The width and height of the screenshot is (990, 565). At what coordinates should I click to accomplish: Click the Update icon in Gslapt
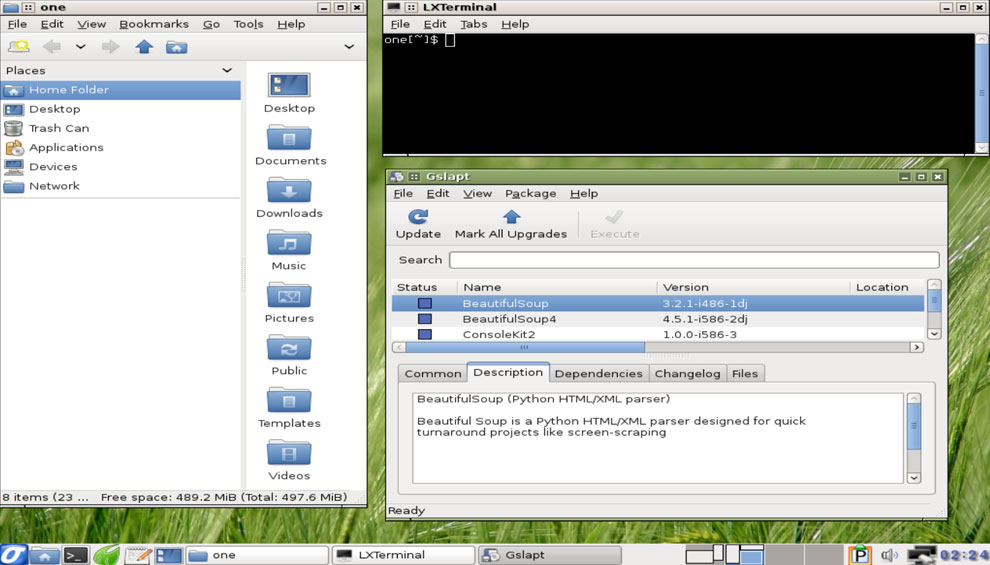(418, 217)
